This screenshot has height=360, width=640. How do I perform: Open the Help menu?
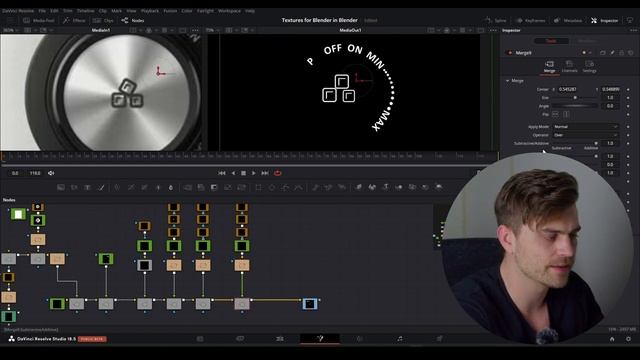[250, 11]
